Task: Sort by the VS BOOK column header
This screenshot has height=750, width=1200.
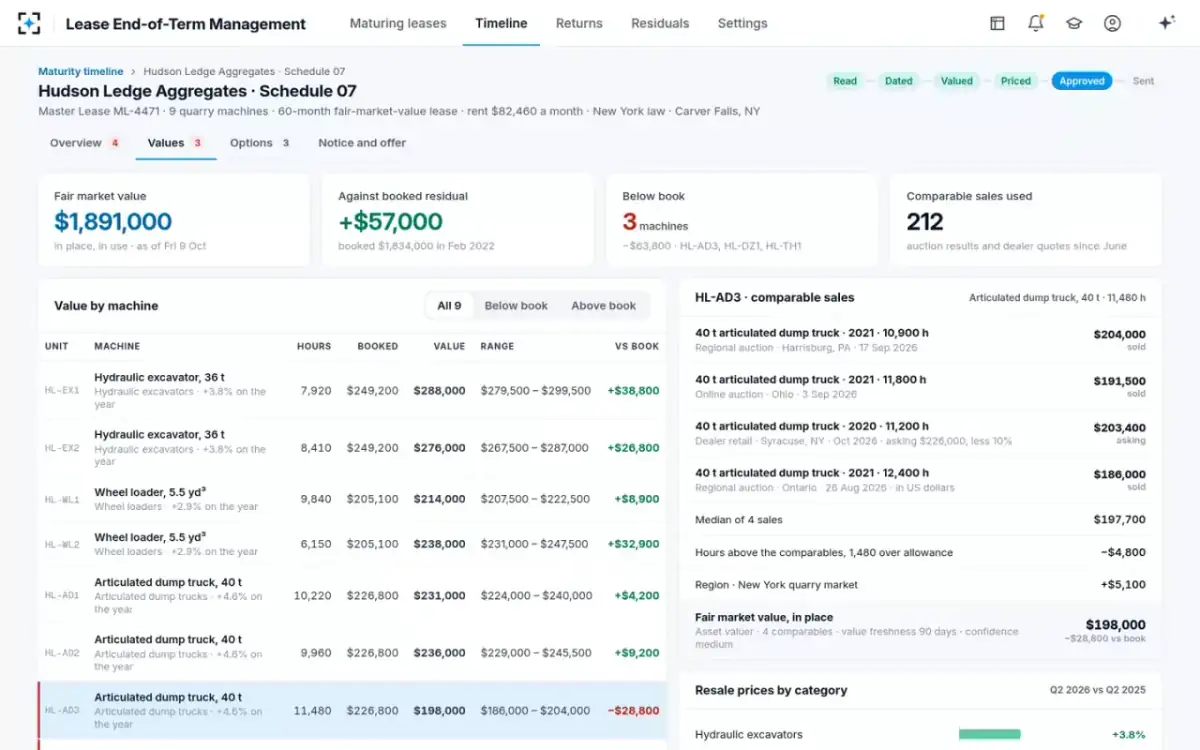Action: coord(637,346)
